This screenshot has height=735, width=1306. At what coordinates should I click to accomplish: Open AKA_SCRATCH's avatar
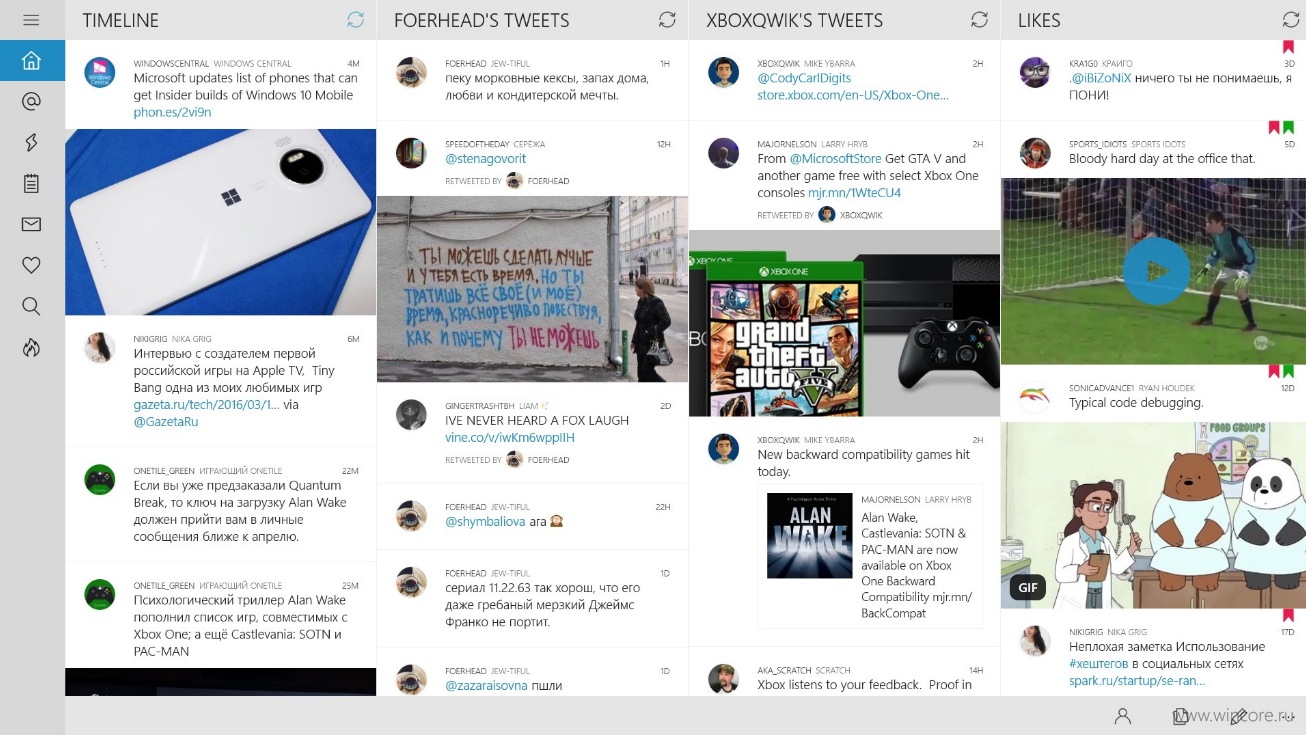pyautogui.click(x=724, y=679)
